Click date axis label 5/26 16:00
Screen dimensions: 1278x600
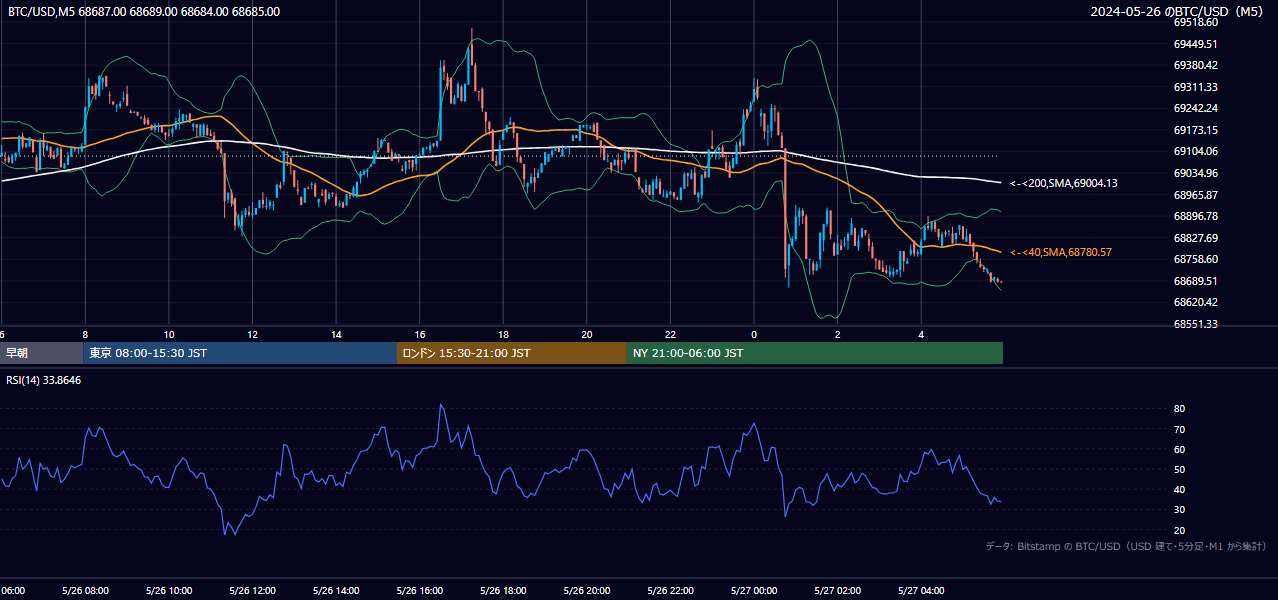coord(419,591)
